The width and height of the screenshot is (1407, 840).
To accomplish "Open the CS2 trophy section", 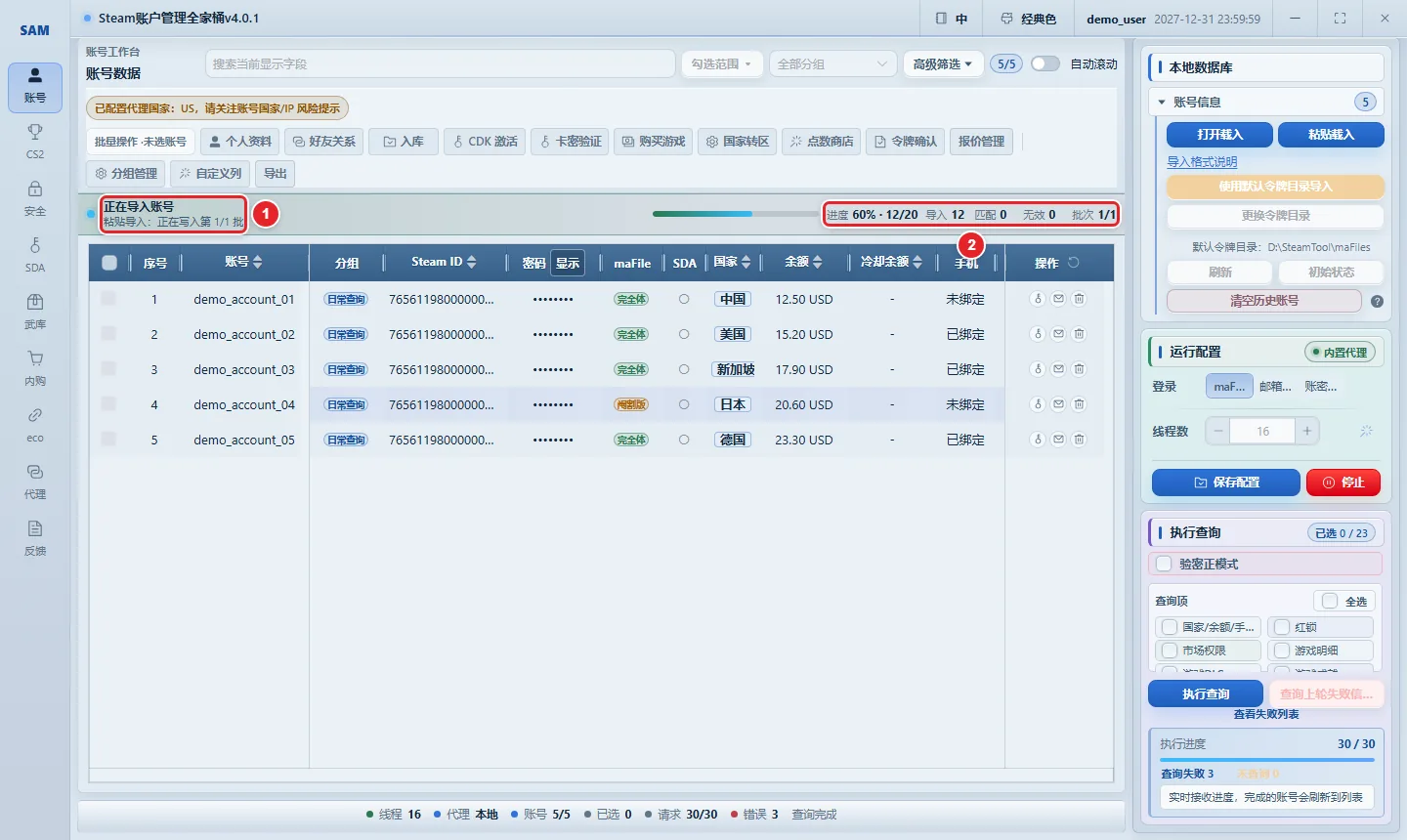I will pos(35,141).
